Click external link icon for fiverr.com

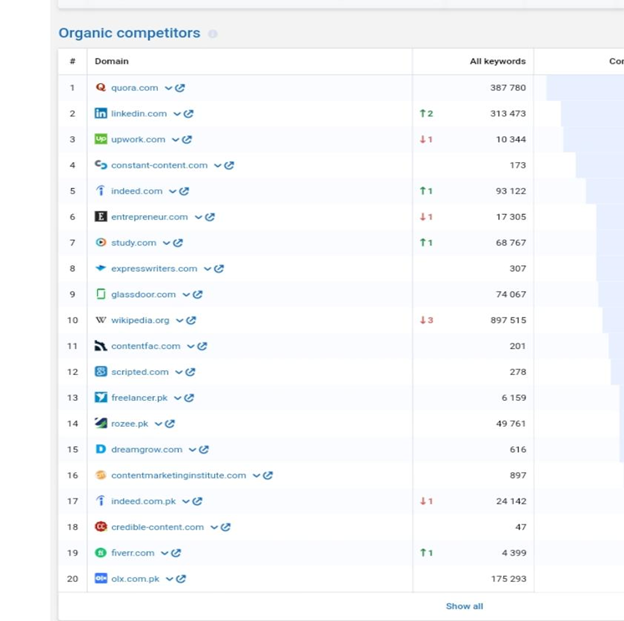176,553
